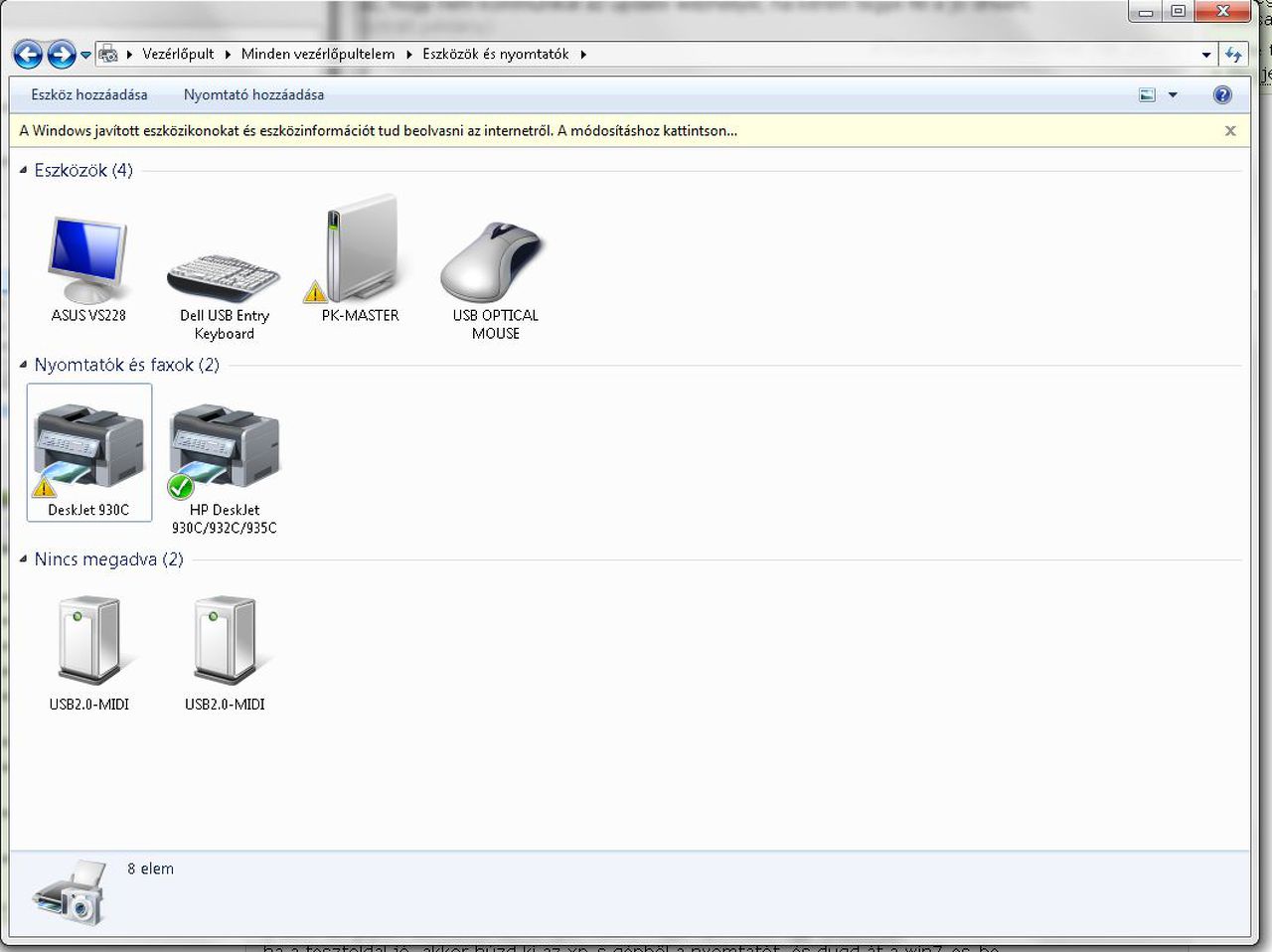Select the ASUS VS228 monitor icon

tap(88, 260)
